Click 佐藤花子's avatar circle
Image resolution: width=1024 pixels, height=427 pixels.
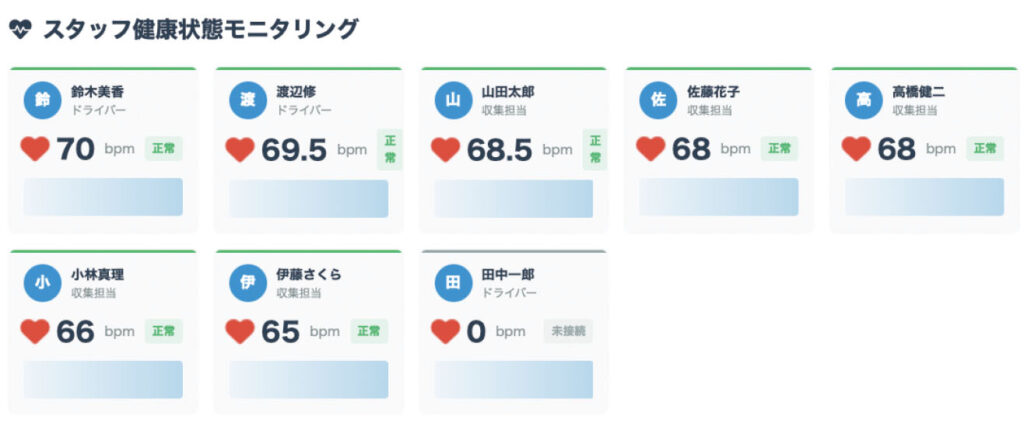coord(658,101)
